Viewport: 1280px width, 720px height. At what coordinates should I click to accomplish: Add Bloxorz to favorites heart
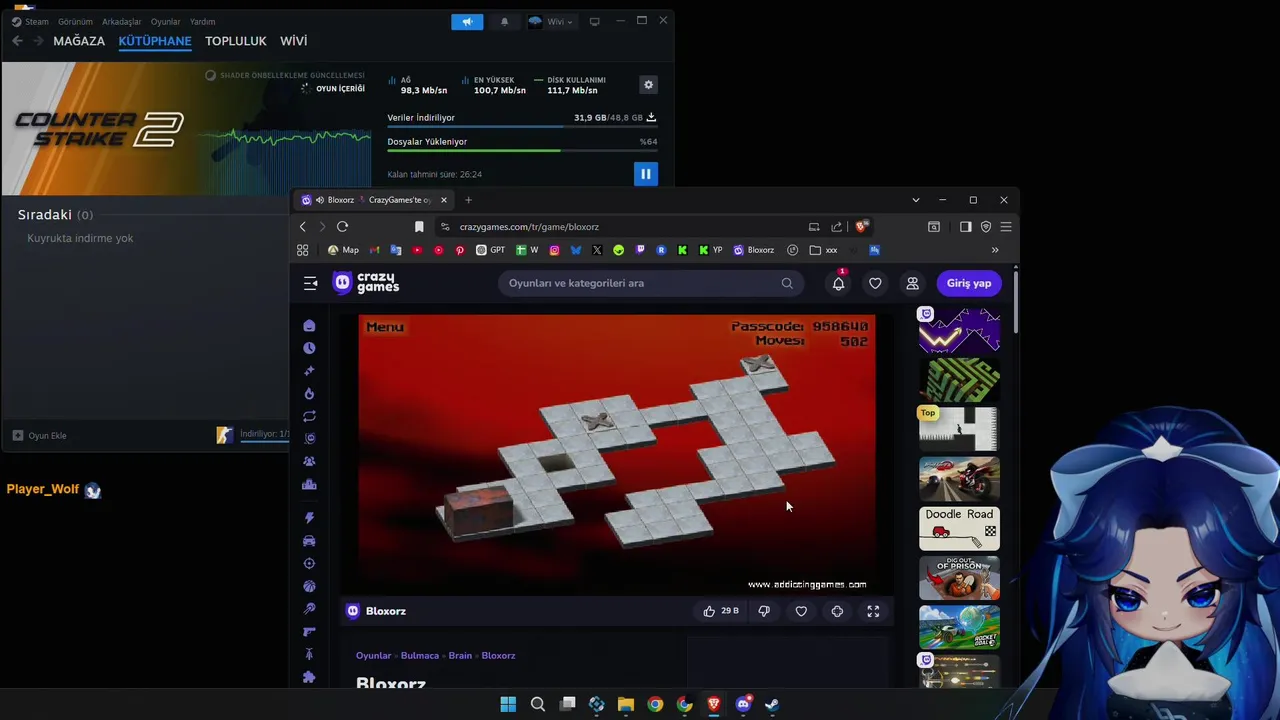click(801, 611)
